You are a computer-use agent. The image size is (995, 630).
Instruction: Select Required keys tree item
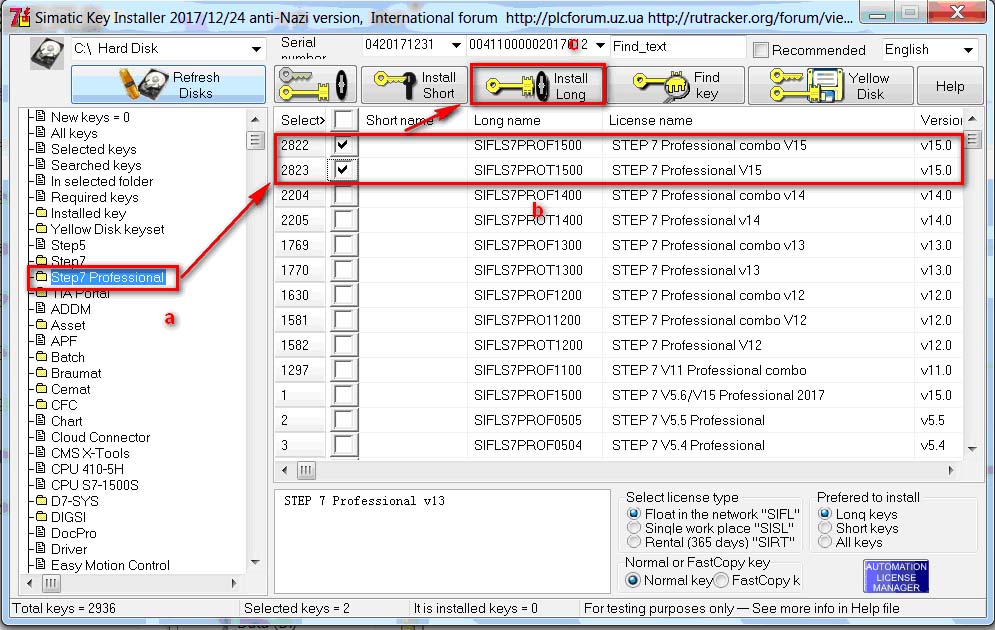[x=95, y=197]
